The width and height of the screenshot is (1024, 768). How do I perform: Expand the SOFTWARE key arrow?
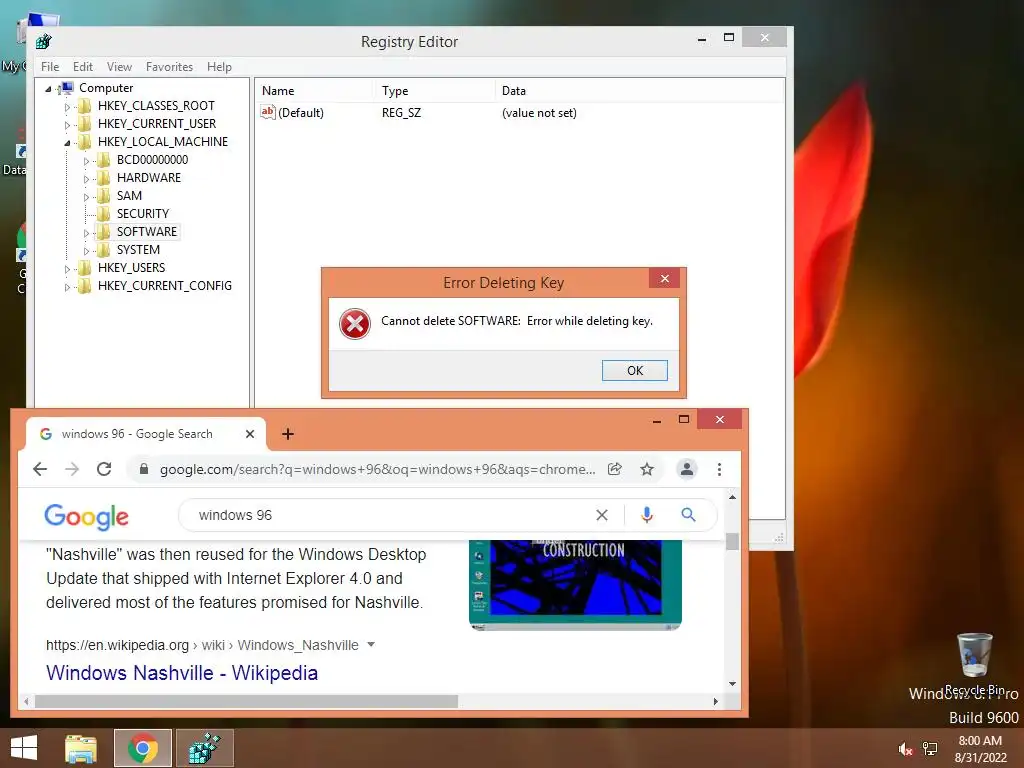86,232
